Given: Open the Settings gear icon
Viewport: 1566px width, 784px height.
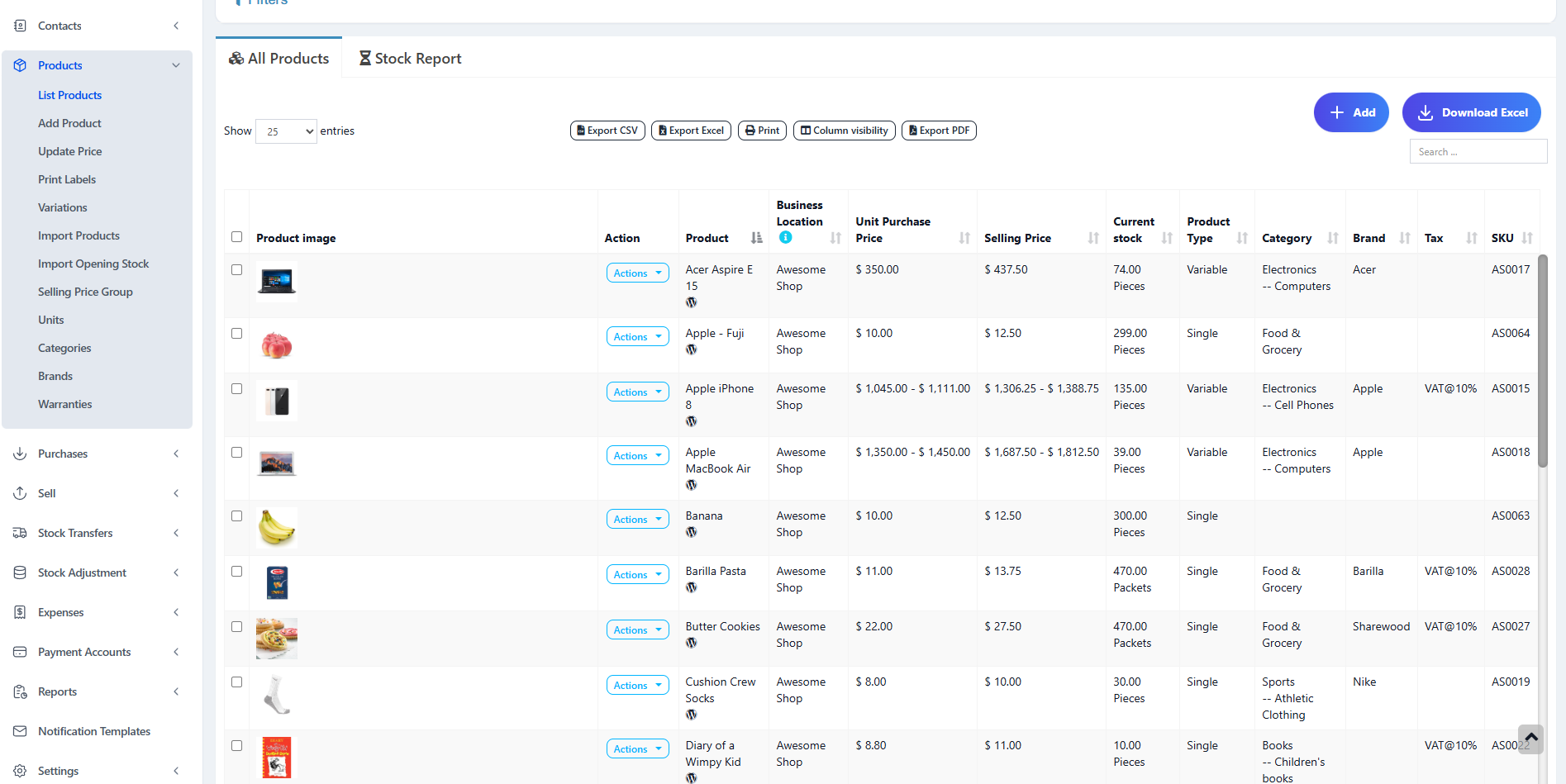Looking at the screenshot, I should [x=19, y=771].
